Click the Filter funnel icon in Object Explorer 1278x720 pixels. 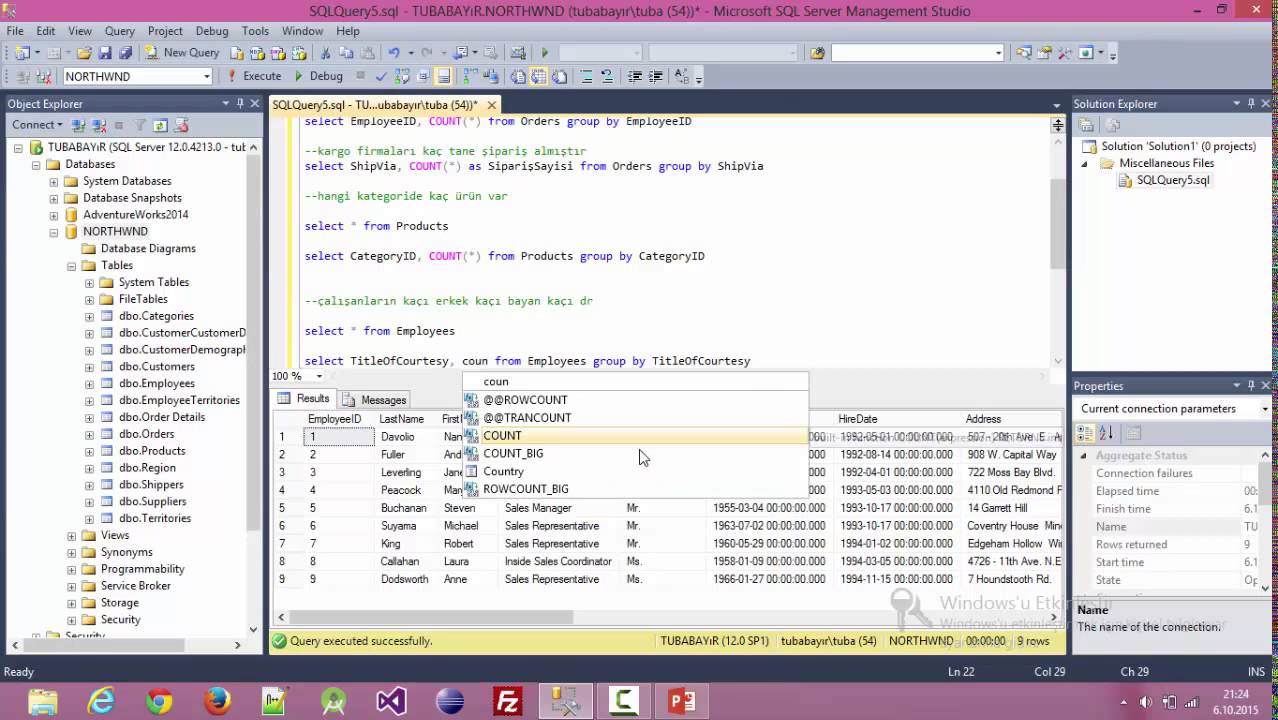(x=140, y=125)
